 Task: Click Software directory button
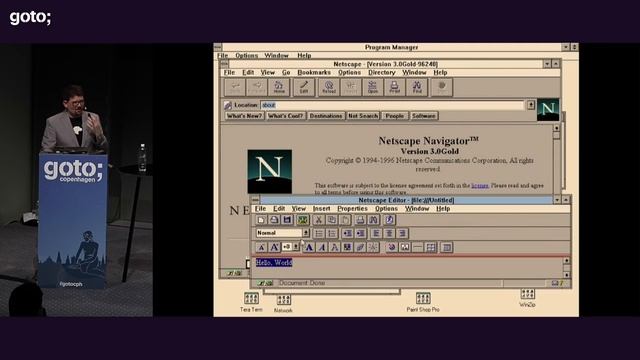coord(424,116)
